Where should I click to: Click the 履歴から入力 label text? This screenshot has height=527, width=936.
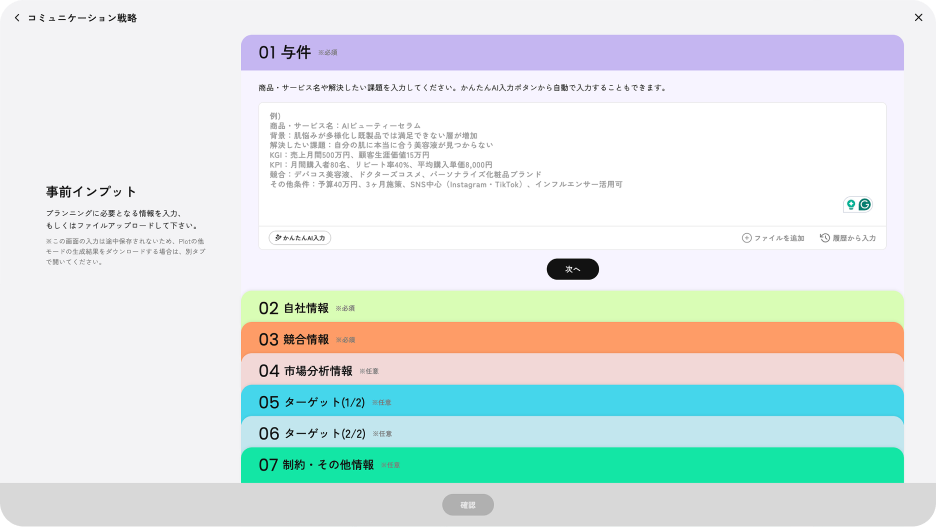pyautogui.click(x=854, y=238)
